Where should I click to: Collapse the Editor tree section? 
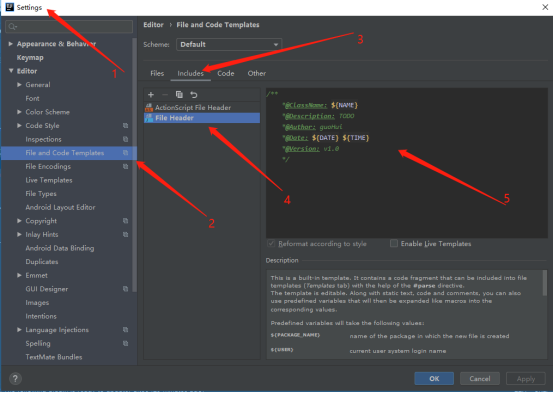point(11,71)
